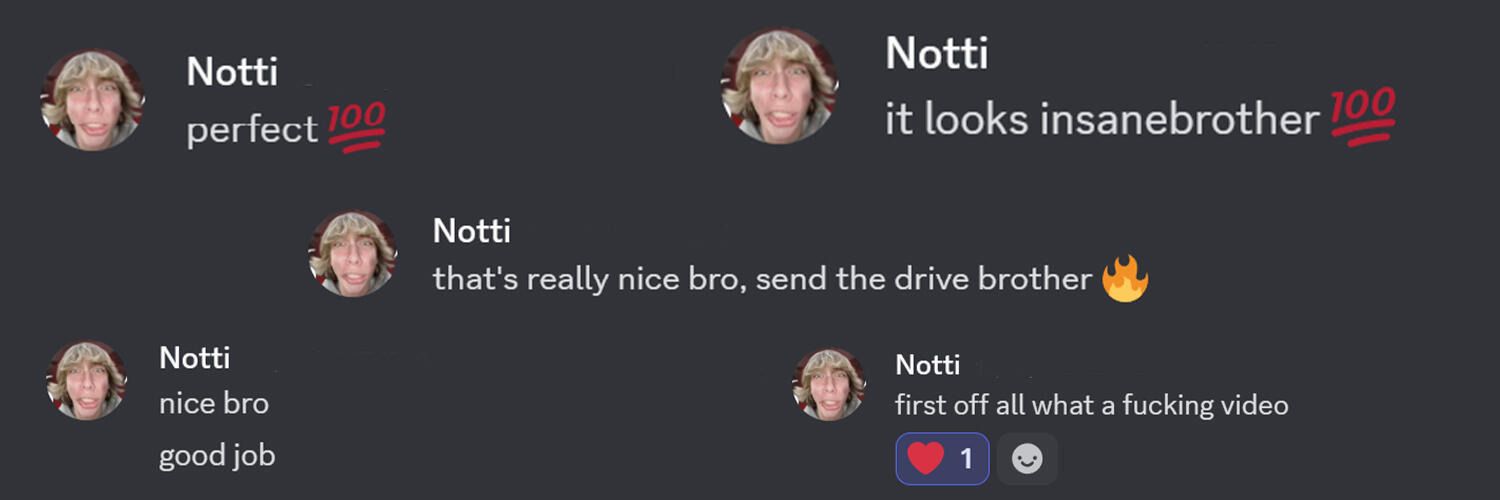
Task: Click the 100 emoji after "it looks insanebrother"
Action: tap(1363, 118)
